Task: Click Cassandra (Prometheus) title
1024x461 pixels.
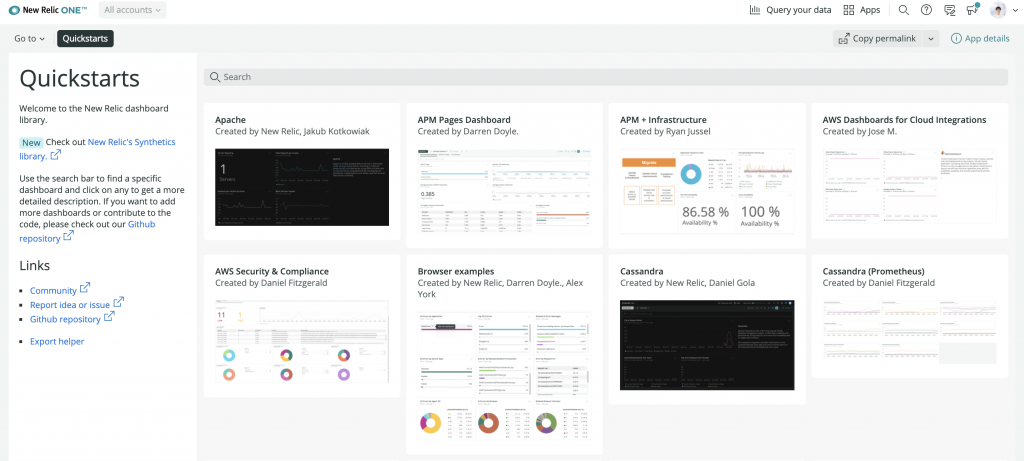Action: coord(873,271)
